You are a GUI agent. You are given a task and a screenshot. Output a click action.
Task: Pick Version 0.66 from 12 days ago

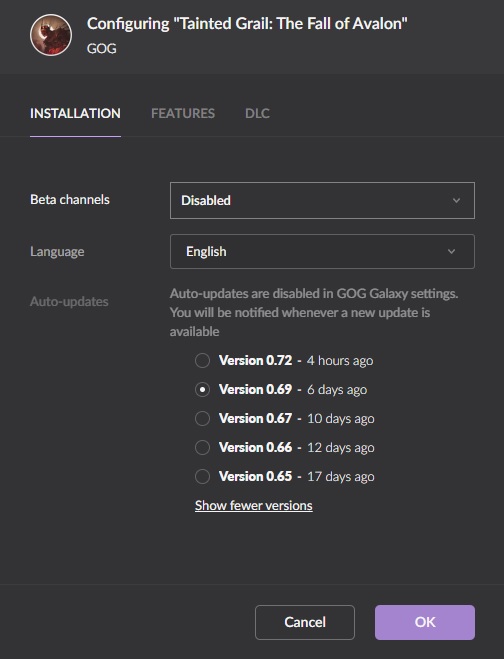point(202,447)
